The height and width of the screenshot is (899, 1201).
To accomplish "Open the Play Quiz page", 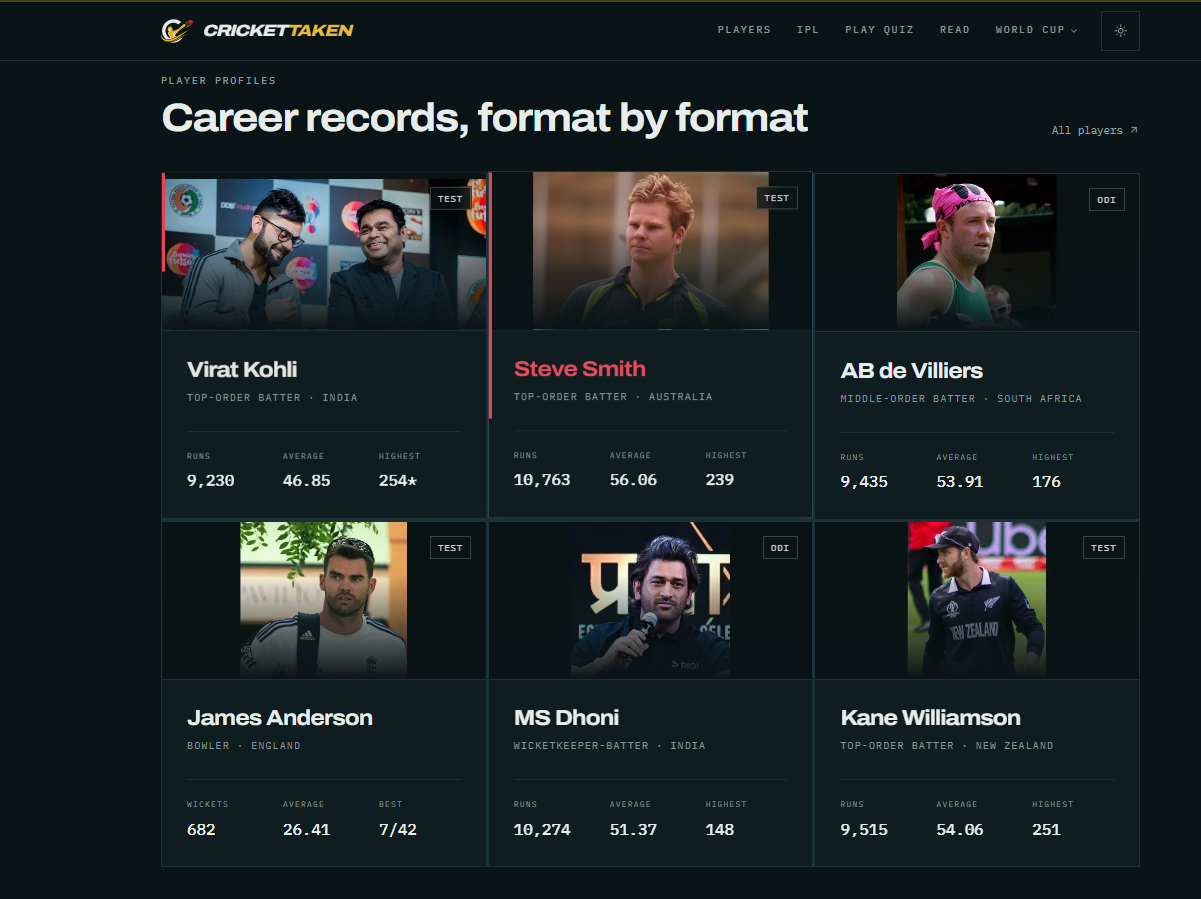I will 879,30.
